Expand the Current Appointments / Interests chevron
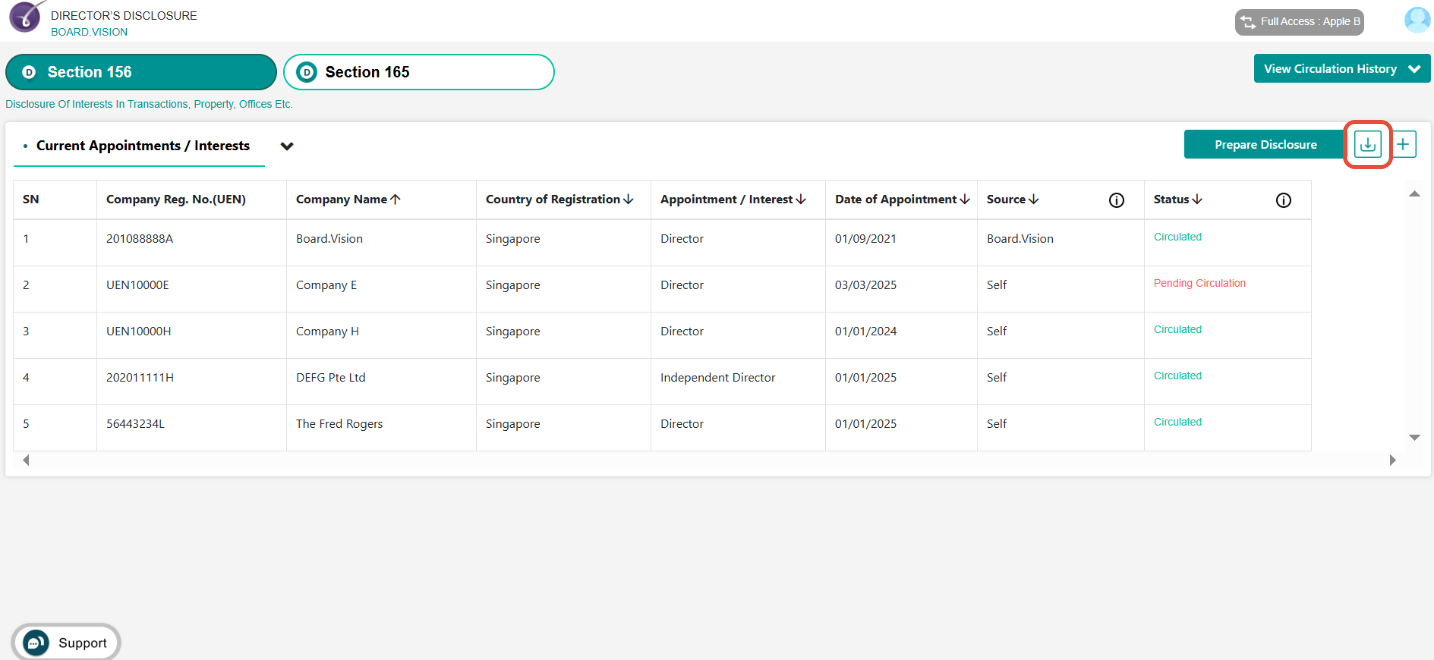The height and width of the screenshot is (660, 1434). [287, 146]
